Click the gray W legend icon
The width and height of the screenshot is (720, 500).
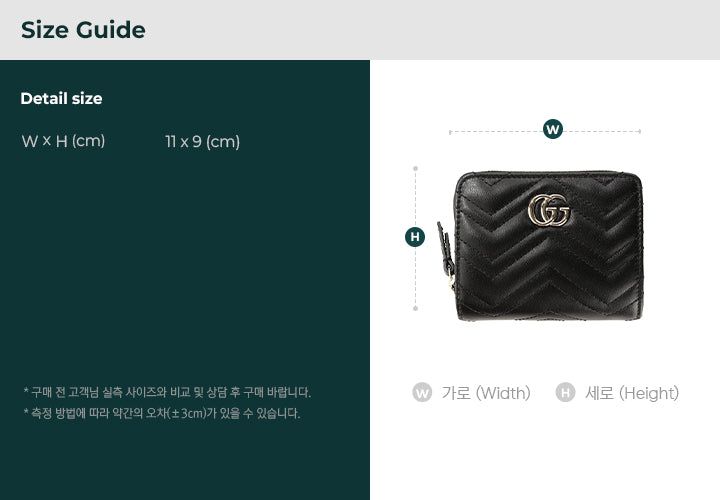click(x=422, y=393)
